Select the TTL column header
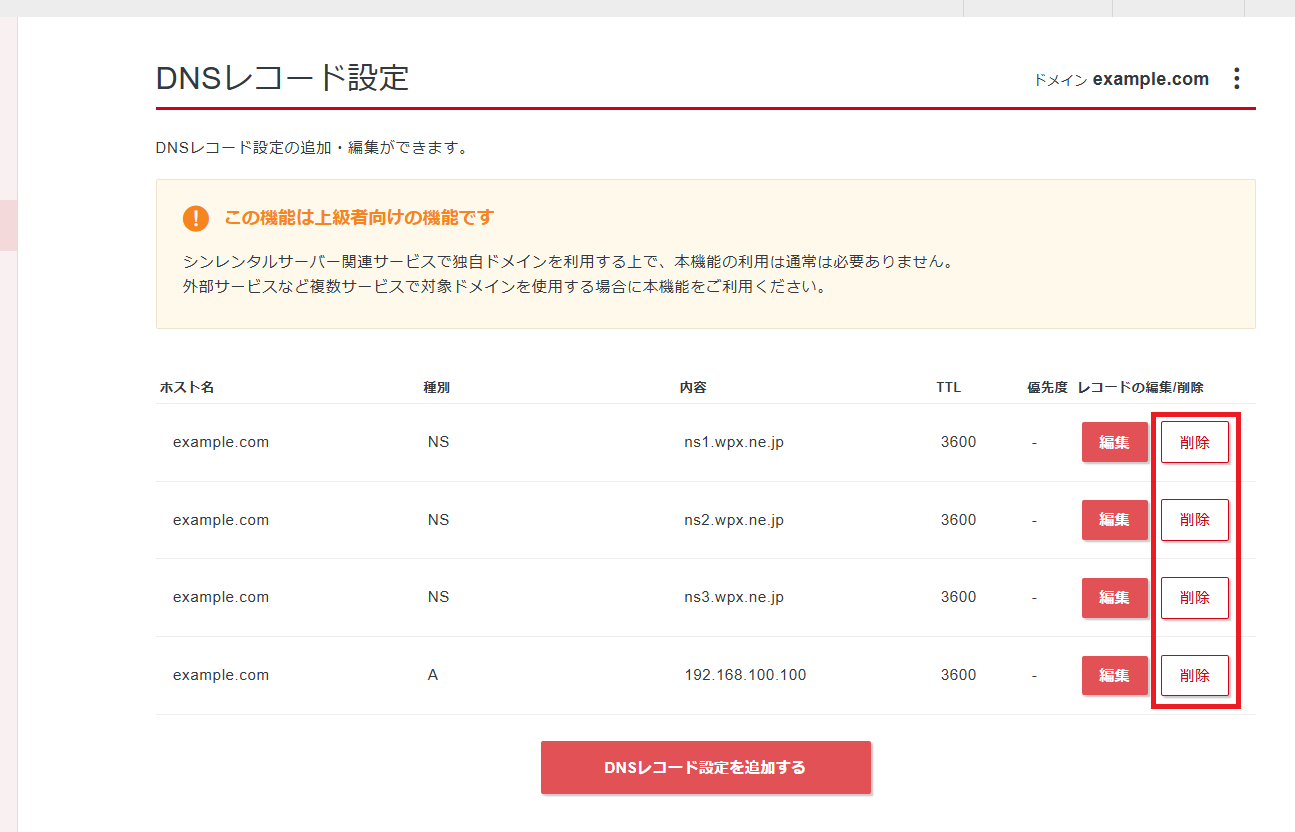The height and width of the screenshot is (832, 1295). 949,387
